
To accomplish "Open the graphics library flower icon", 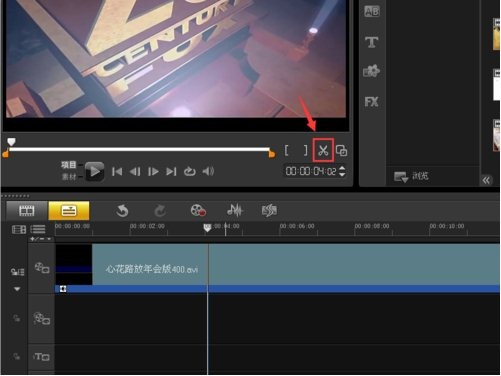I will [x=371, y=71].
